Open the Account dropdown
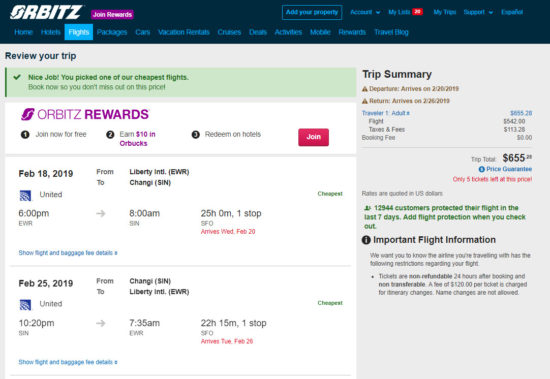The width and height of the screenshot is (550, 379). click(365, 12)
